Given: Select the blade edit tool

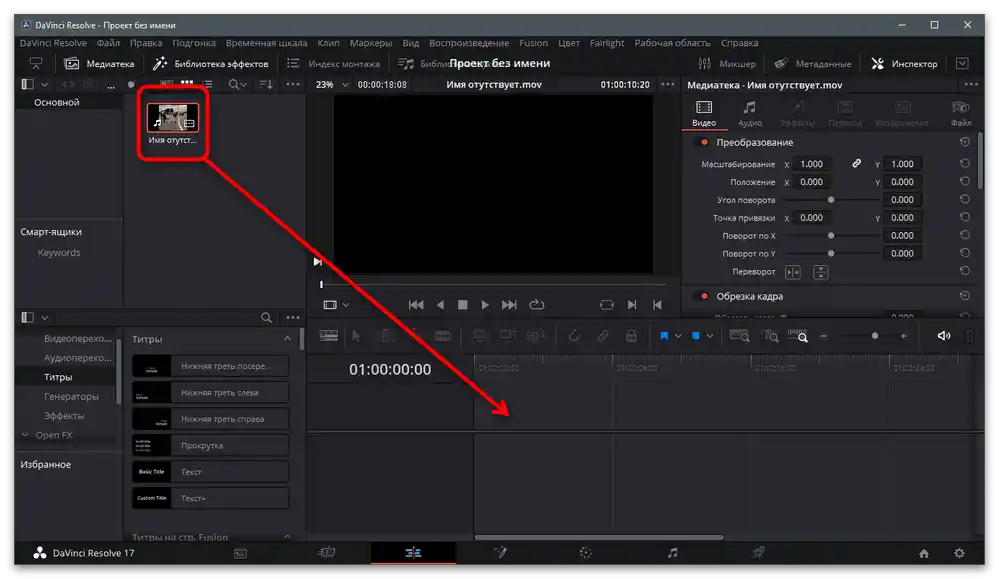Looking at the screenshot, I should (443, 336).
